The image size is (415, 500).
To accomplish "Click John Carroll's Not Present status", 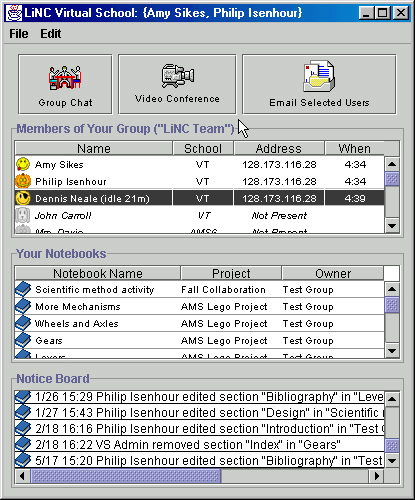I will point(279,215).
